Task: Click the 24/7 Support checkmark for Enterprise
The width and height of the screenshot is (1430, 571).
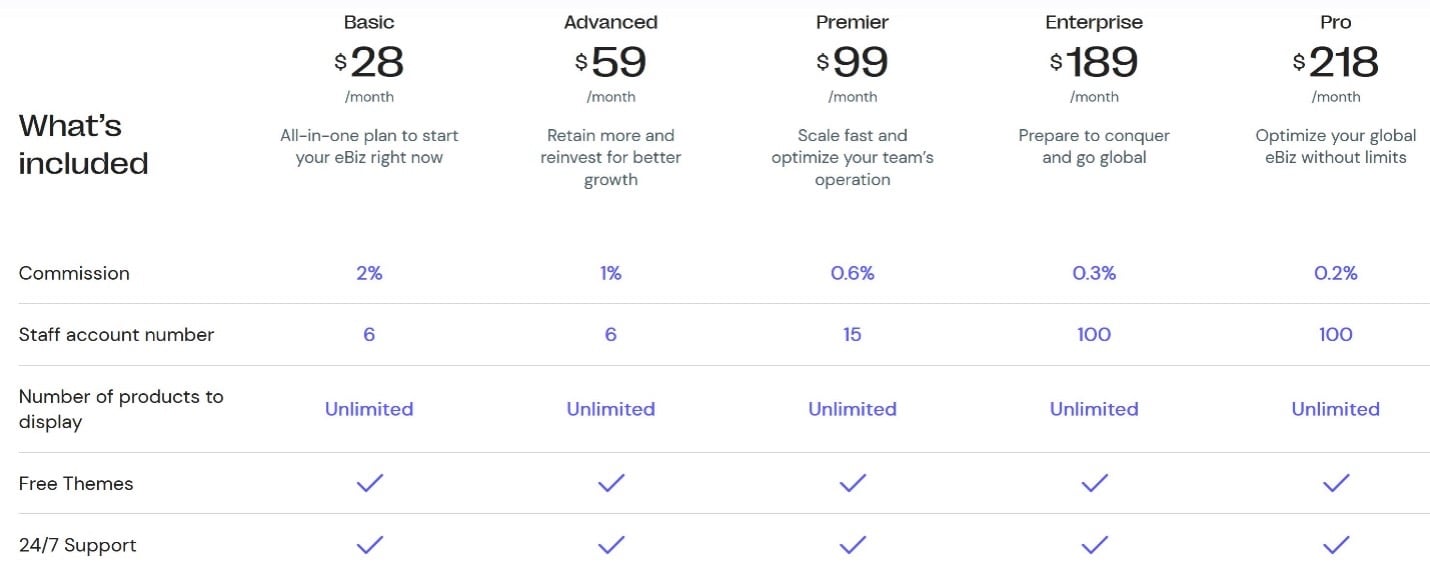Action: pos(1094,545)
